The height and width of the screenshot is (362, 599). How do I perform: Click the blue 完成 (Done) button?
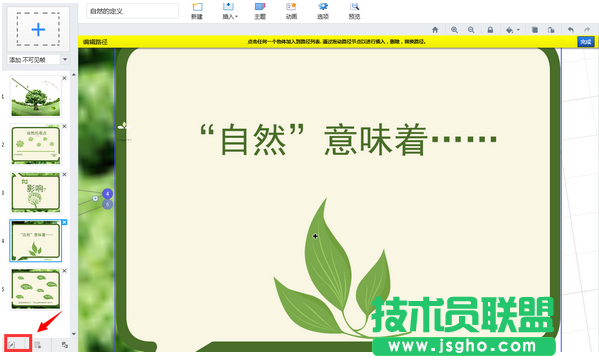click(586, 42)
